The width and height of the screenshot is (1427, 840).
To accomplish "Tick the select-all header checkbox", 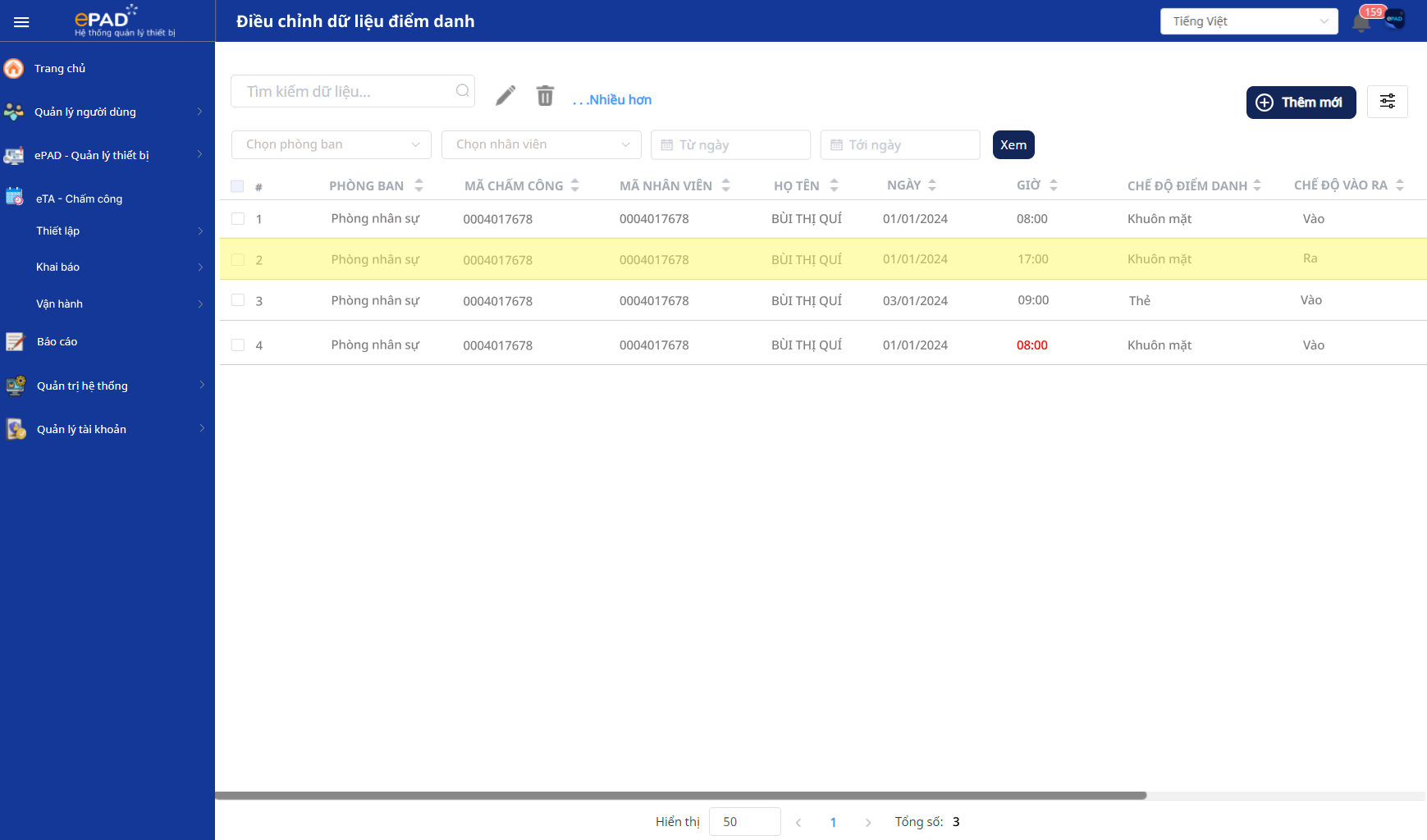I will pyautogui.click(x=237, y=186).
